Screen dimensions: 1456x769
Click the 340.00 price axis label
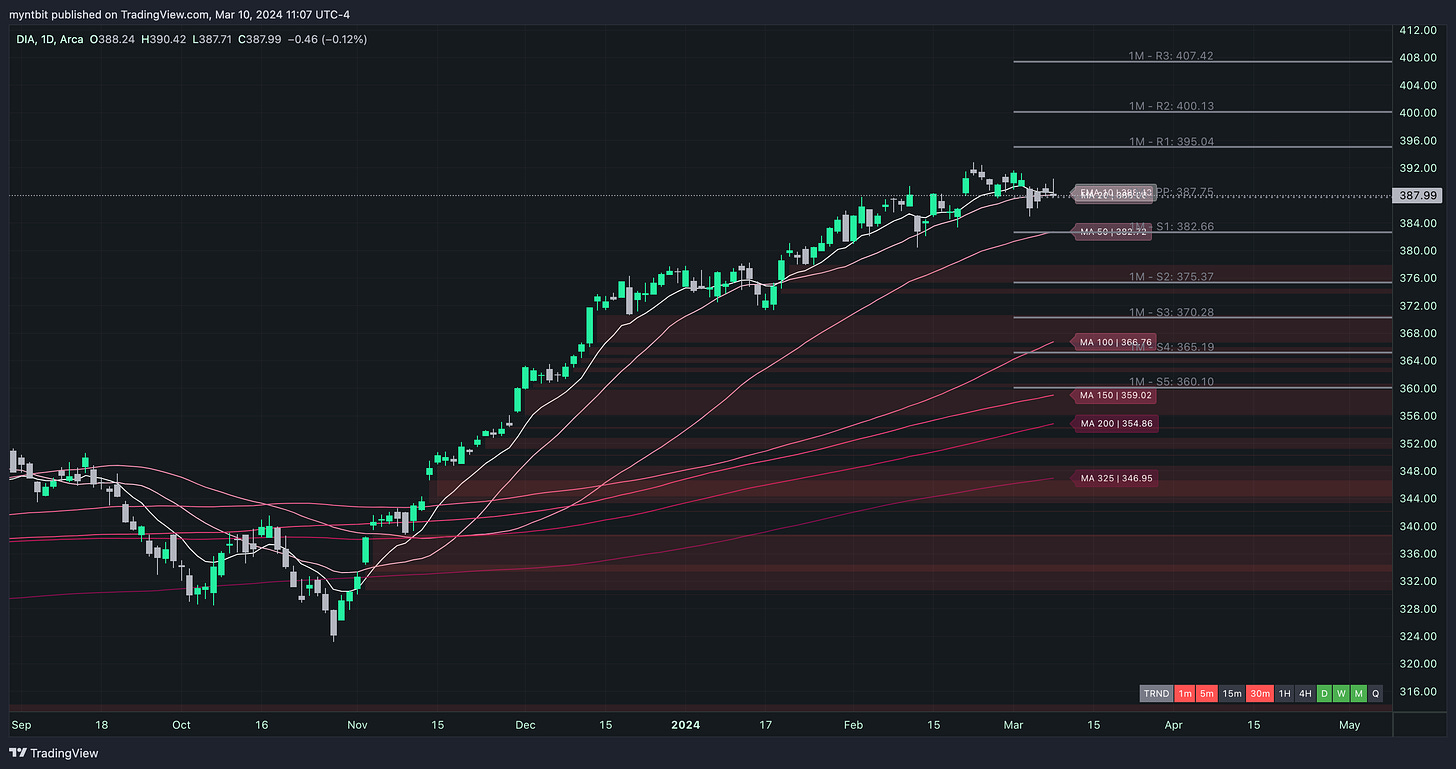tap(1418, 526)
